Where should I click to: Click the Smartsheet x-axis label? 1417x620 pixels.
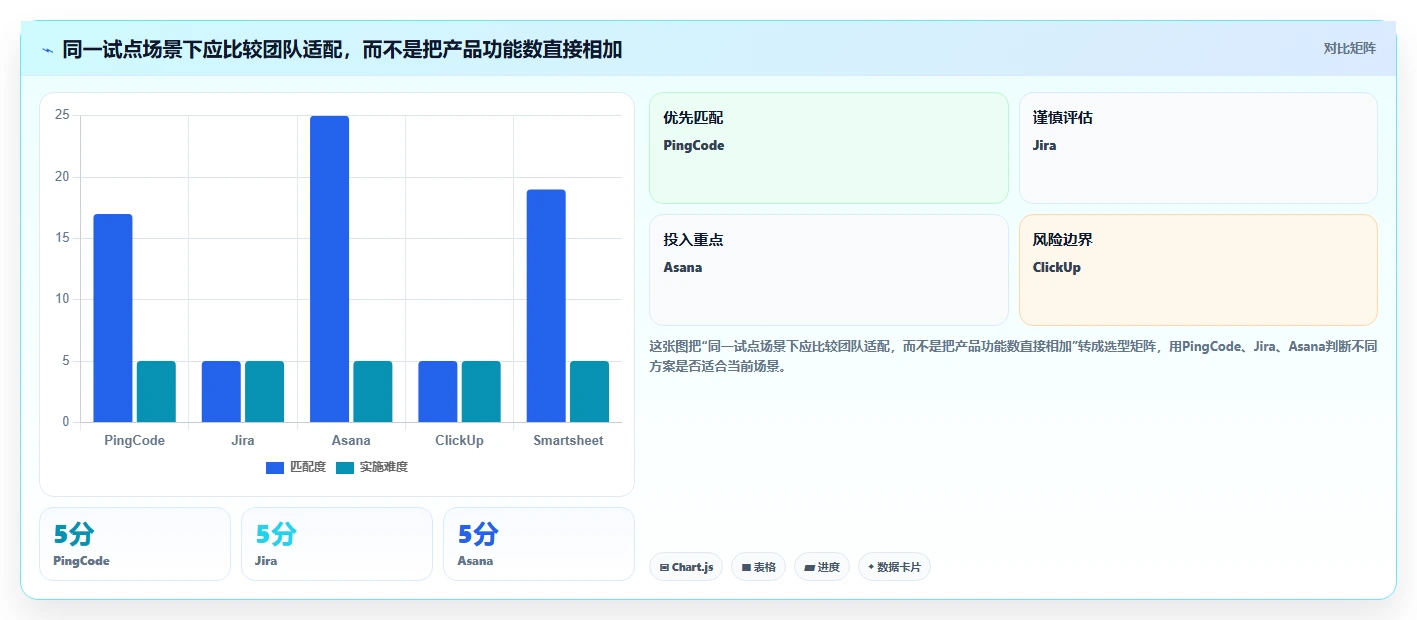(568, 440)
